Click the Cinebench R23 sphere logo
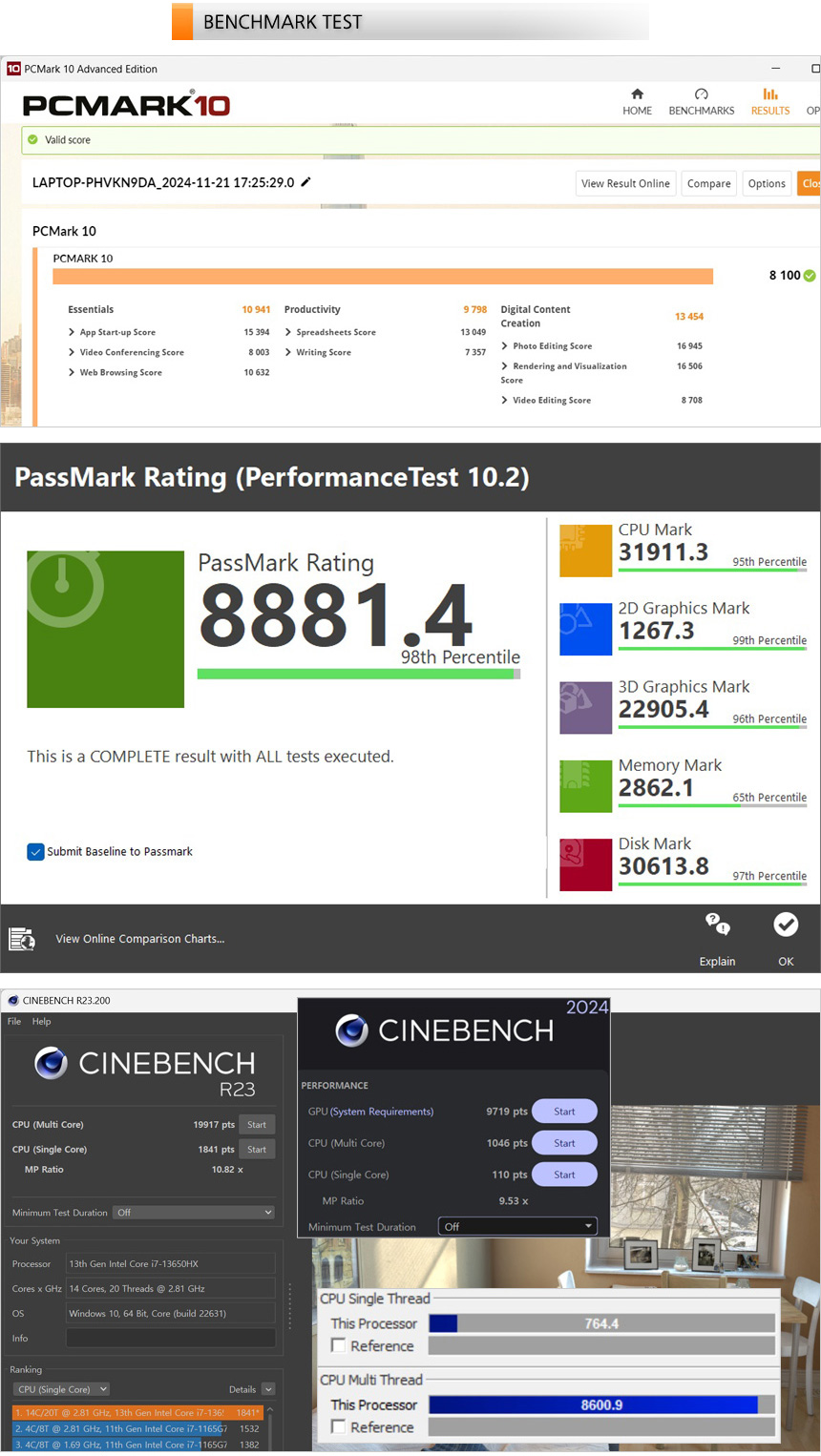Image resolution: width=821 pixels, height=1456 pixels. click(x=52, y=1063)
